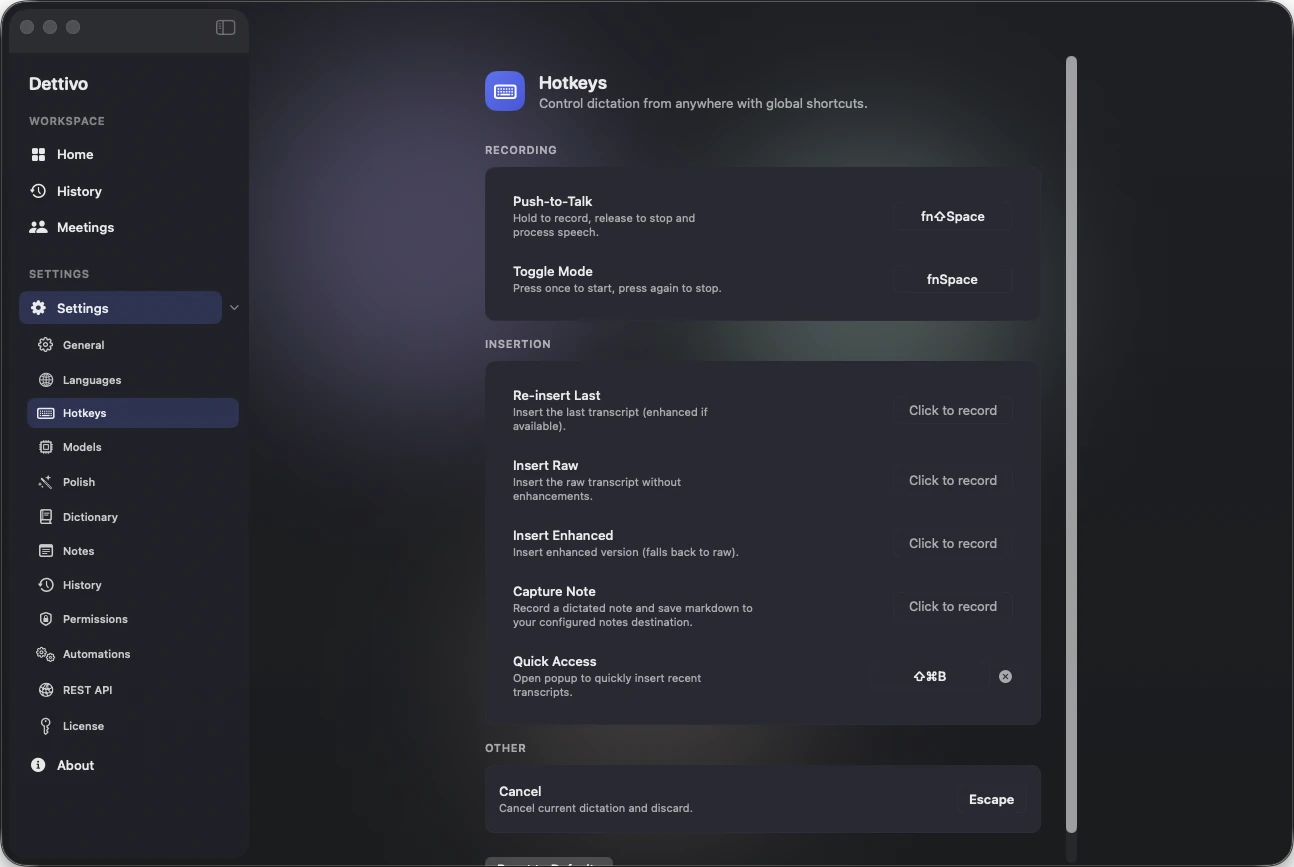Click the Home grid icon
This screenshot has width=1294, height=867.
tap(38, 154)
